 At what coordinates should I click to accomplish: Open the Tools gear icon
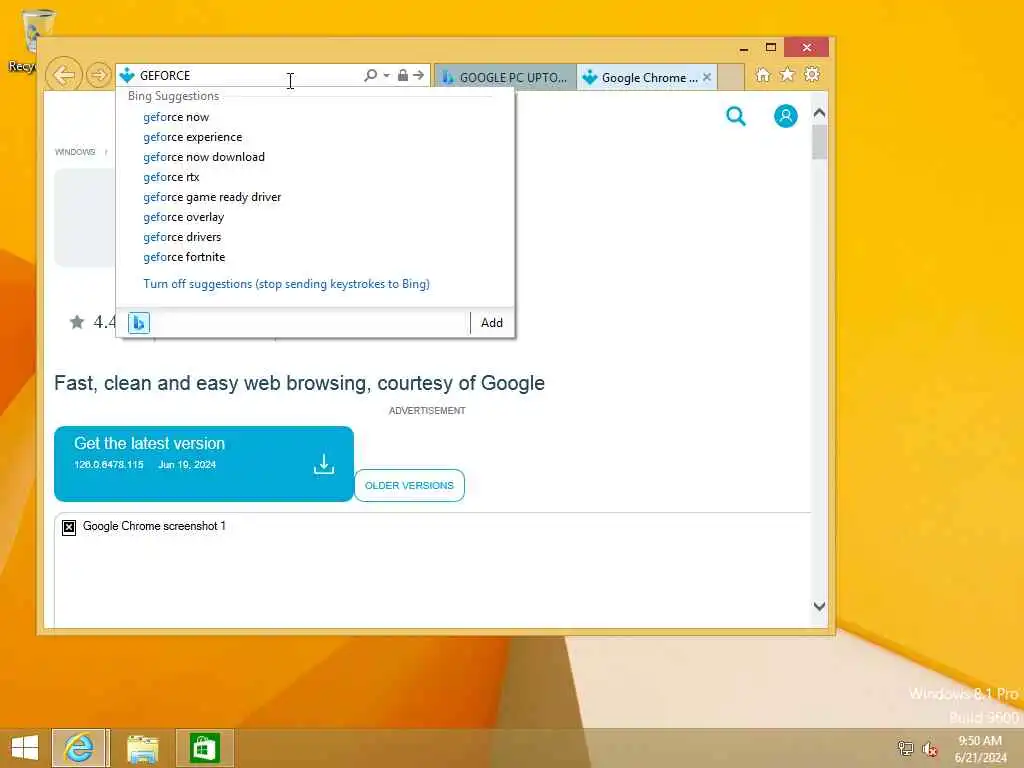click(812, 74)
